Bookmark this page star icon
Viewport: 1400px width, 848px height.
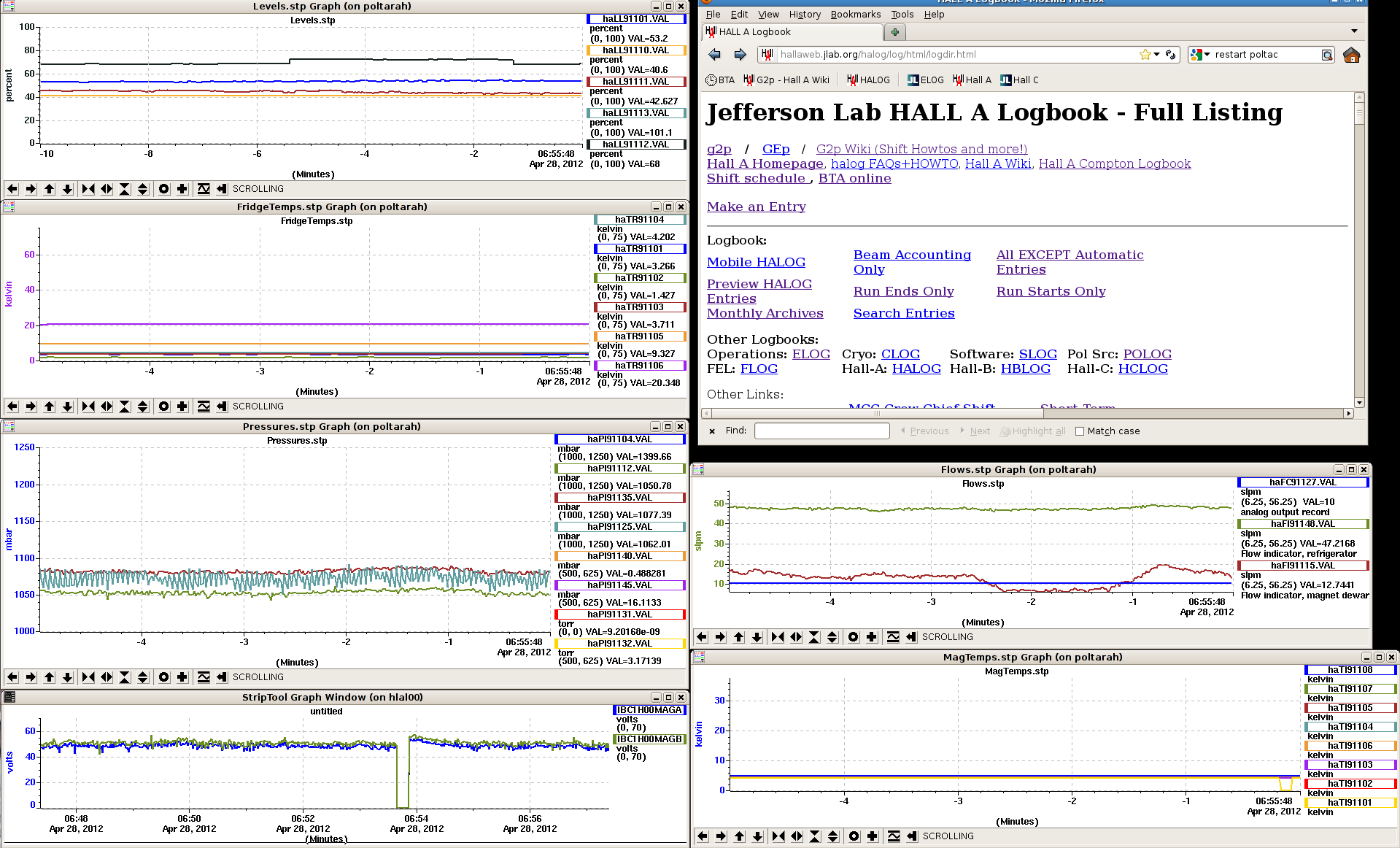(x=1145, y=55)
